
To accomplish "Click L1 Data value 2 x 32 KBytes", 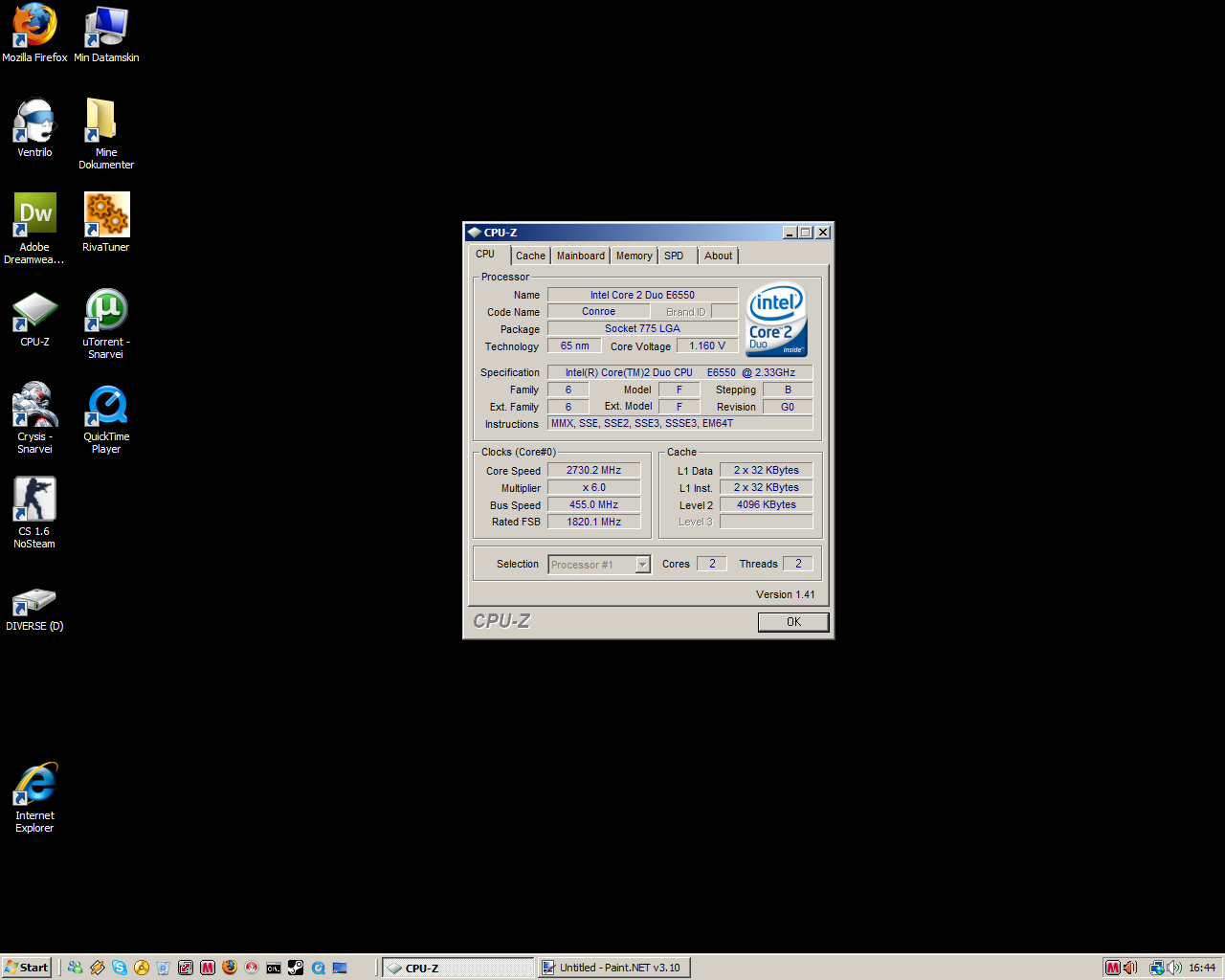I will 767,471.
